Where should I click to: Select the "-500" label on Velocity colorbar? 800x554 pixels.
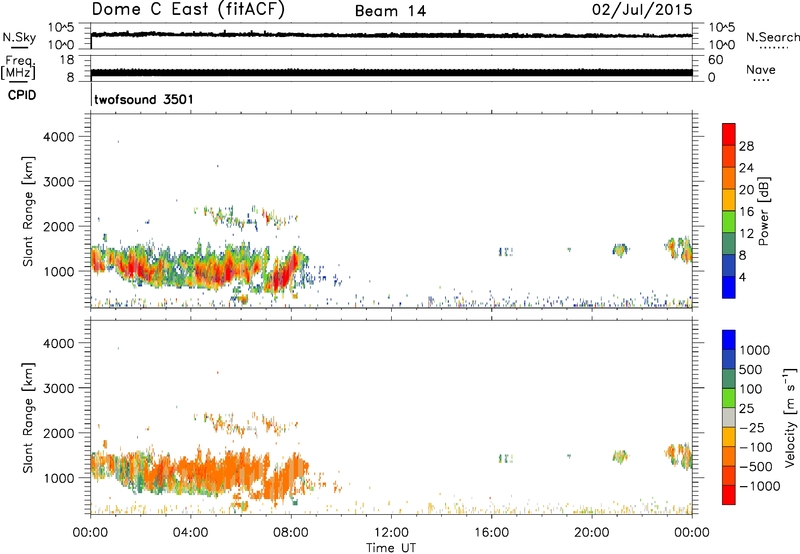(756, 466)
